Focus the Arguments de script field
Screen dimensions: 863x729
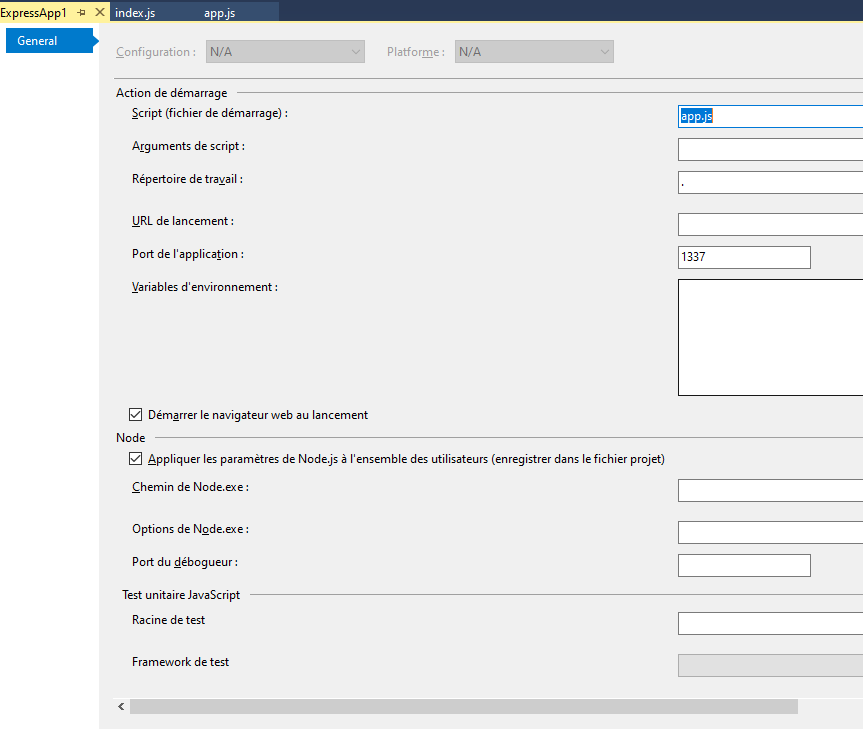(x=770, y=150)
